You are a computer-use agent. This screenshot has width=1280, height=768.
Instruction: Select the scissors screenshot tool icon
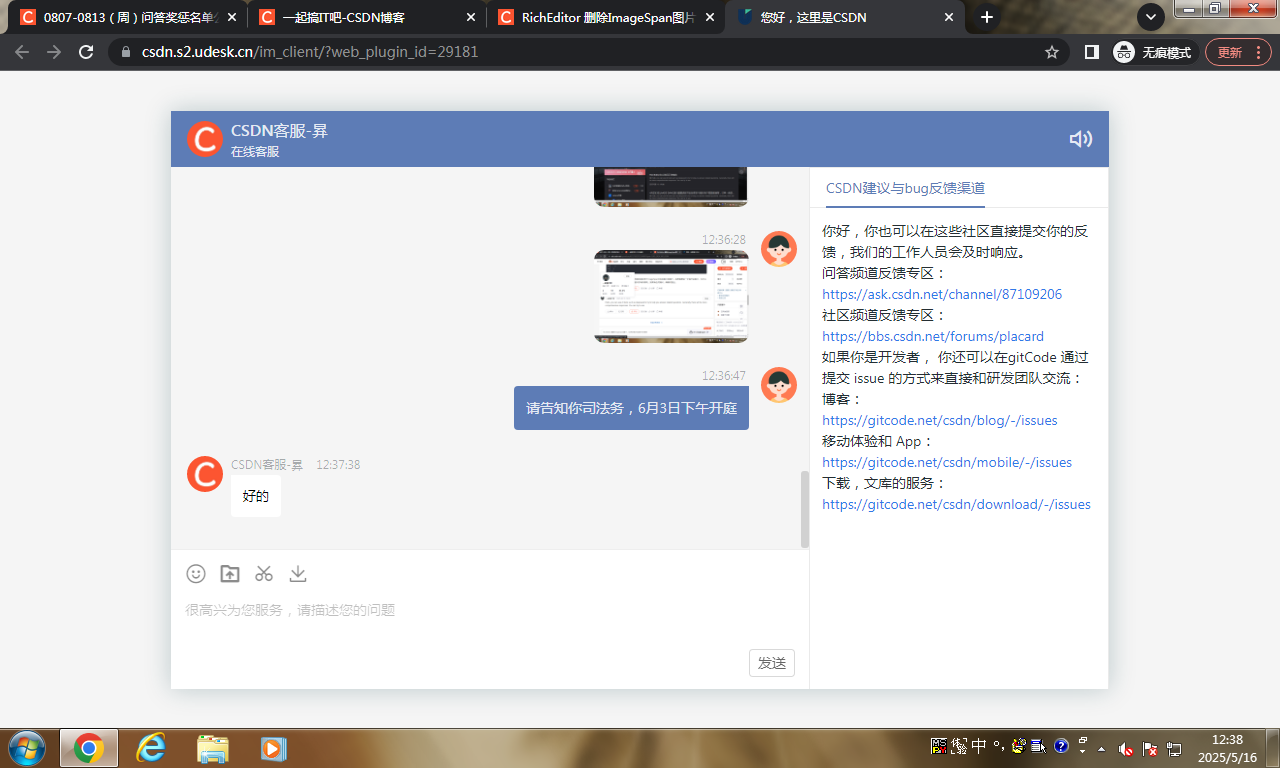click(x=264, y=573)
